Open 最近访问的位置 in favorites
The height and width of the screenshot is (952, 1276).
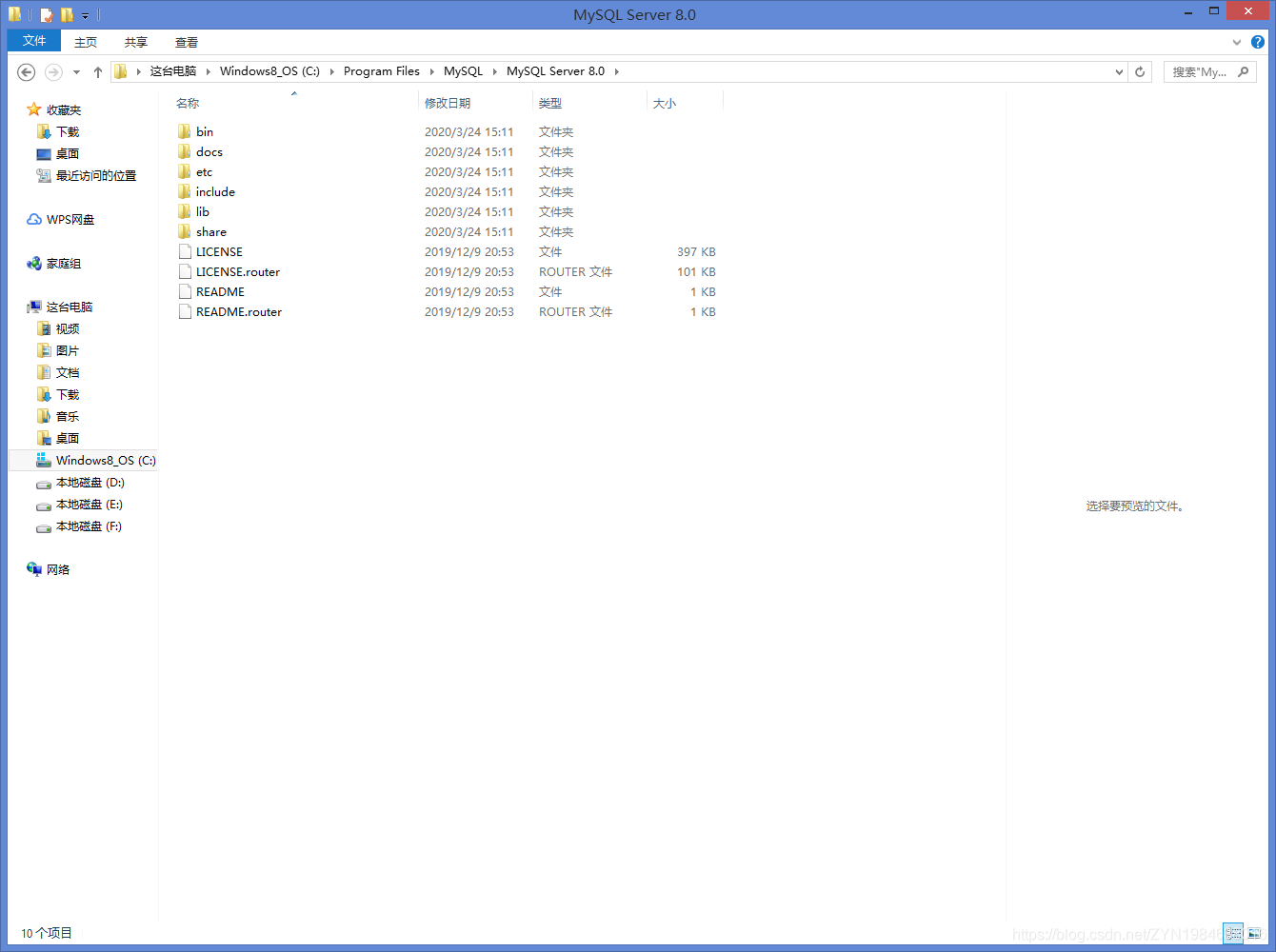[x=87, y=175]
